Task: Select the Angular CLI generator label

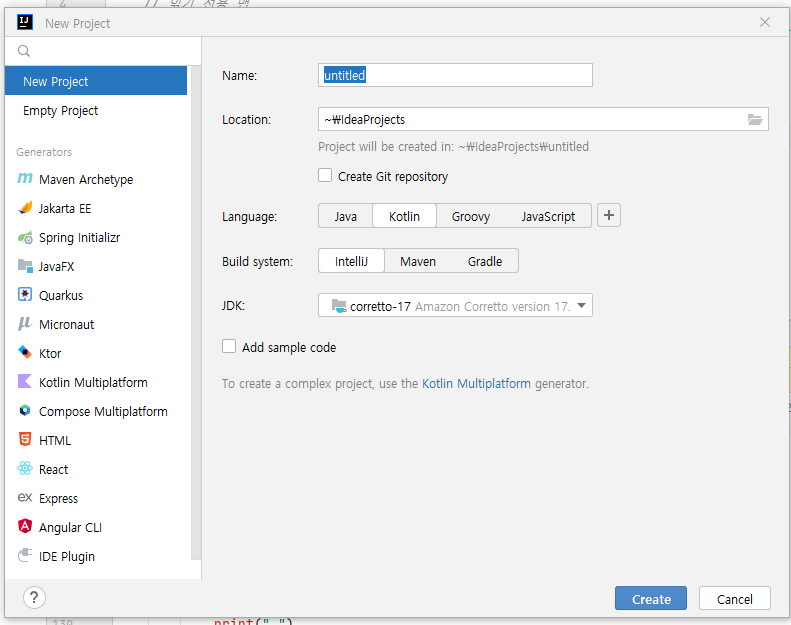Action: pos(70,527)
